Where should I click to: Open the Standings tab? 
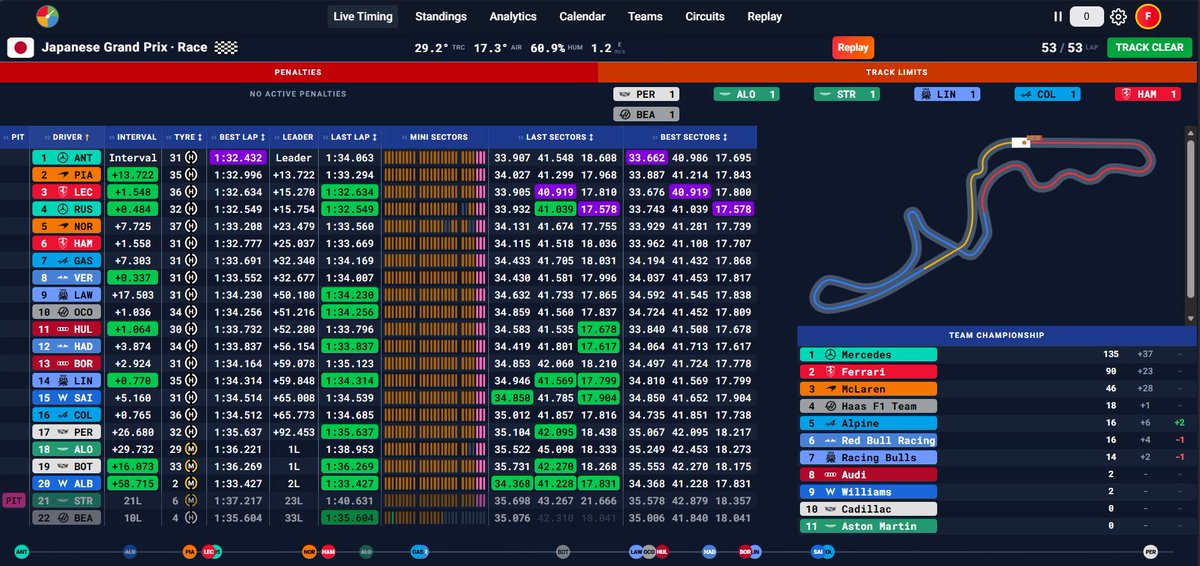click(441, 16)
